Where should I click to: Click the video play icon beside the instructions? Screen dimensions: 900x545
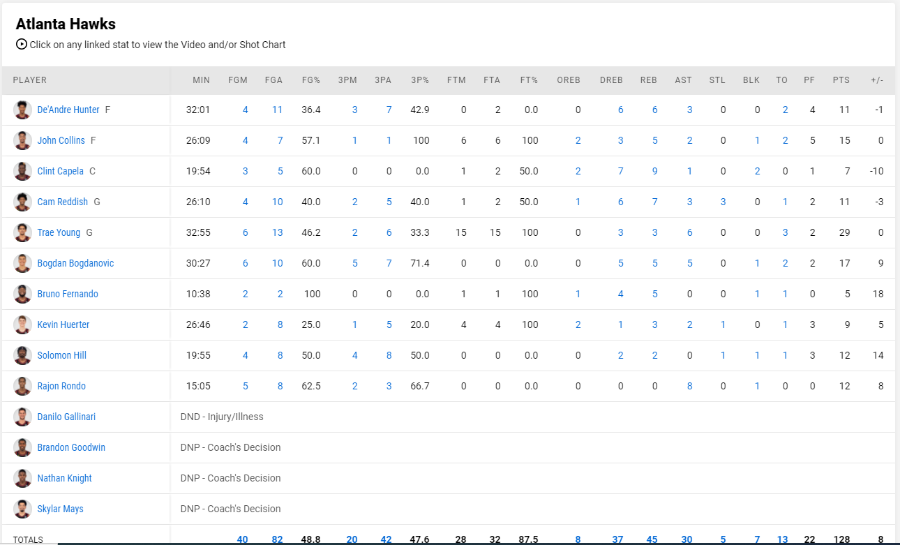click(21, 44)
